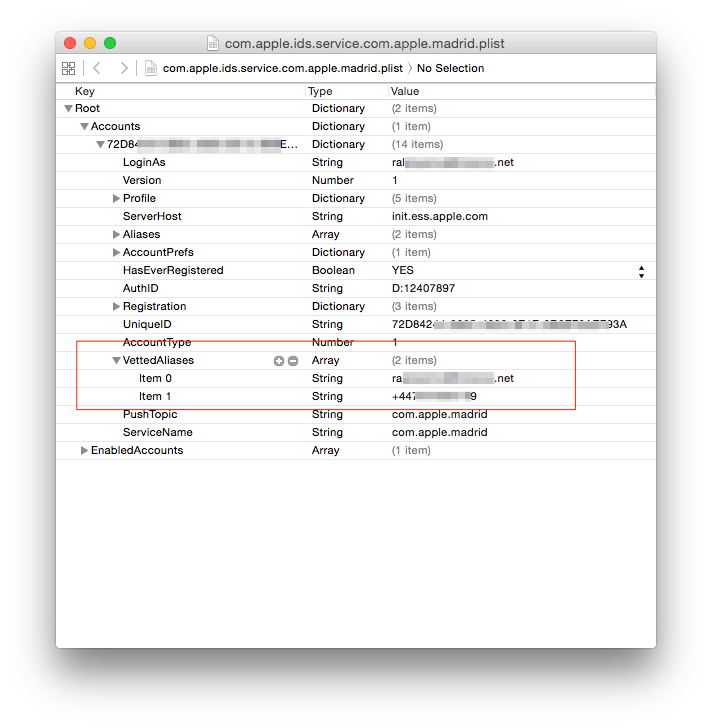
Task: Expand the AccountPrefs dictionary
Action: (x=116, y=253)
